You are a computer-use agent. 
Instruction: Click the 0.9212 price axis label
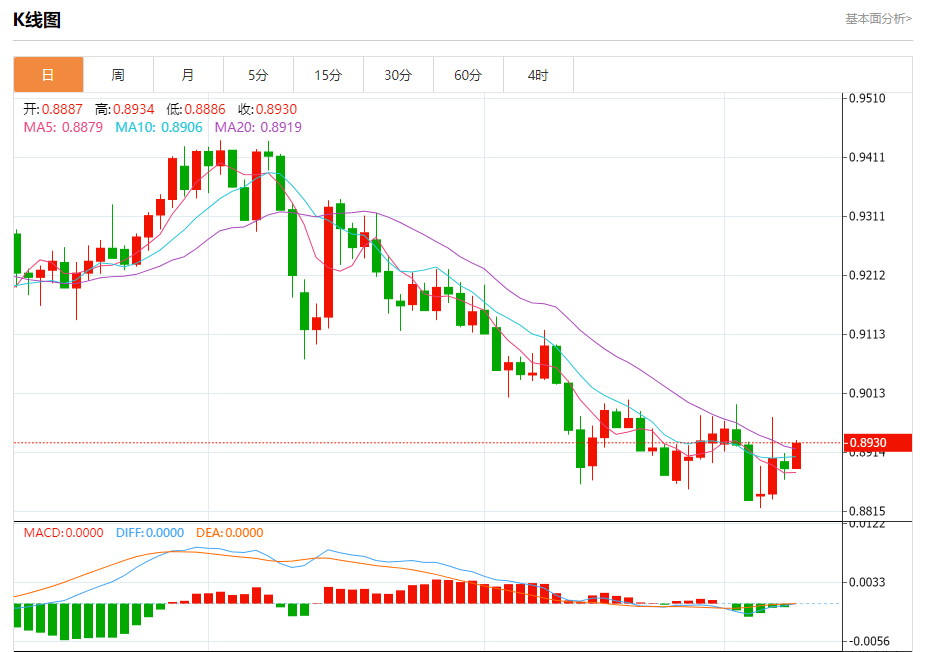[867, 275]
